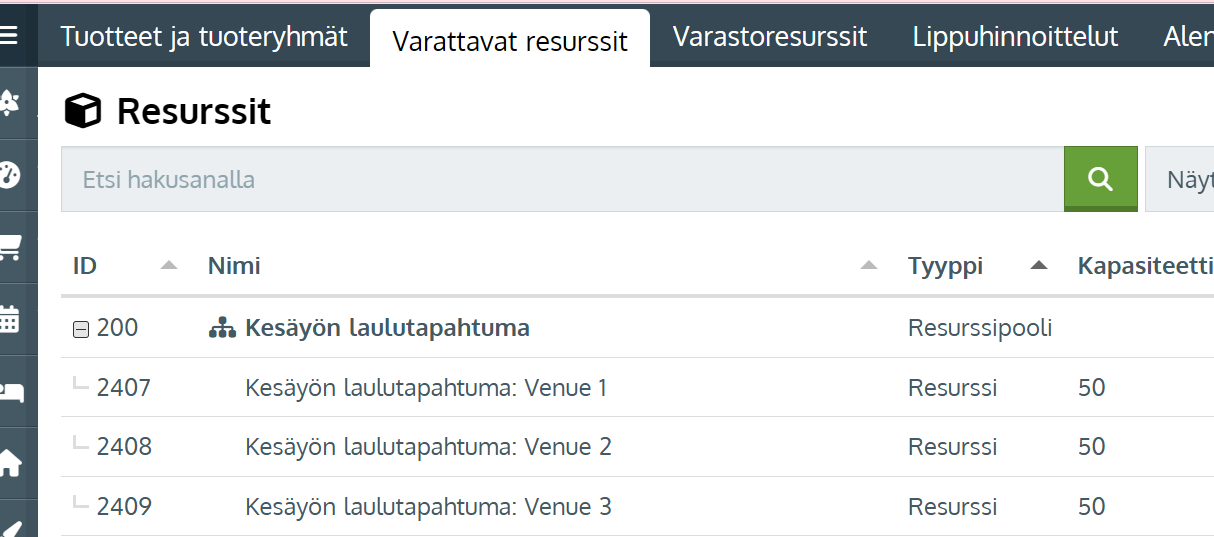
Task: Click the resource pool icon beside Kesäyön laulutapahtuma
Action: [222, 328]
